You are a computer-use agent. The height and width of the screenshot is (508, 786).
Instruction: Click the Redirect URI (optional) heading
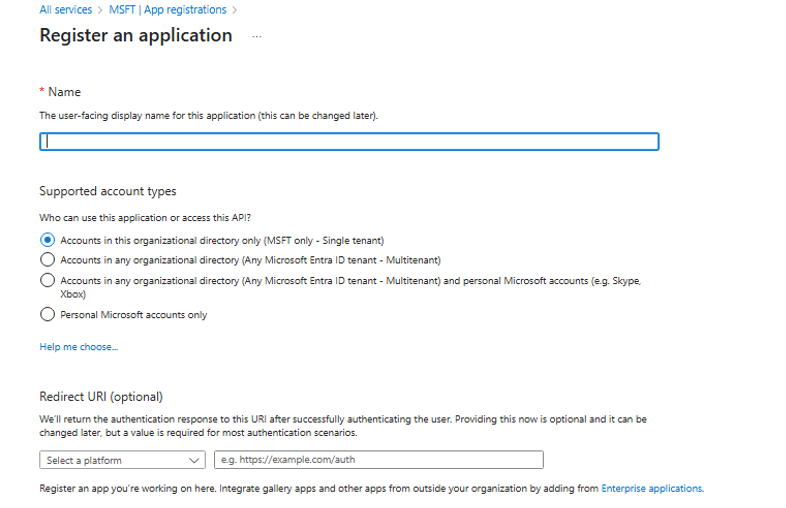tap(101, 397)
